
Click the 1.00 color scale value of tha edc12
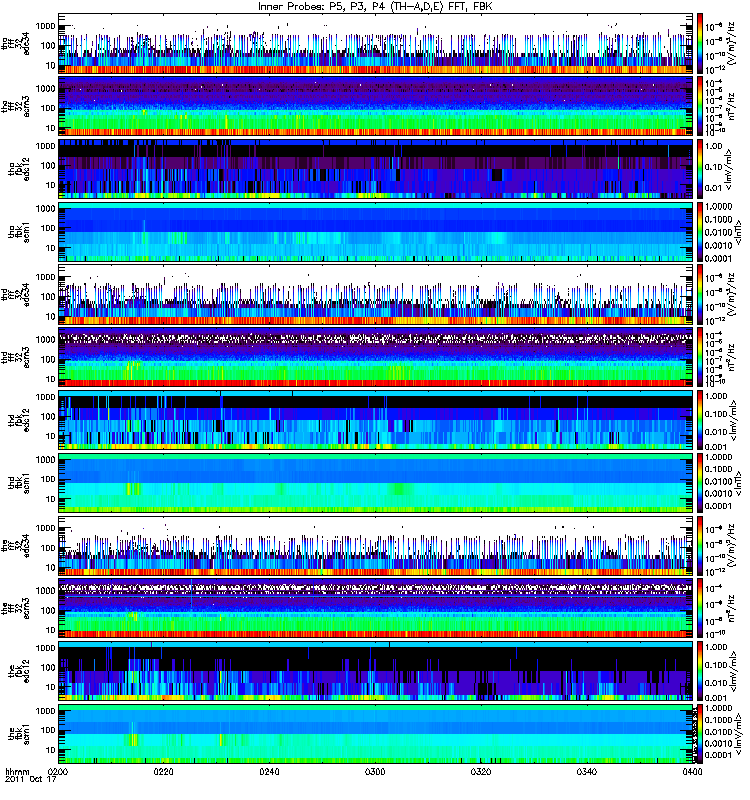pos(714,146)
